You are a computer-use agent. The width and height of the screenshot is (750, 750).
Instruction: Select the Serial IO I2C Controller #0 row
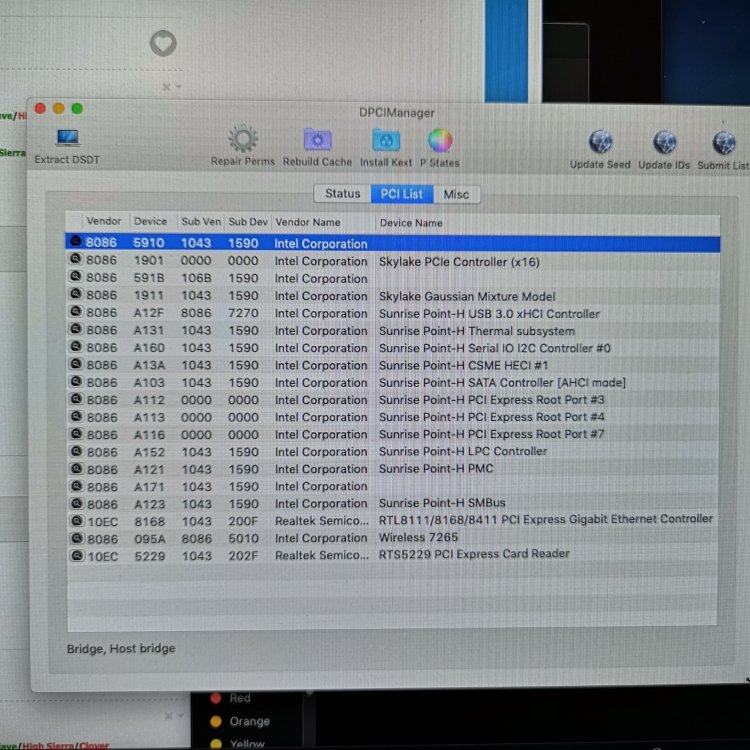point(392,348)
